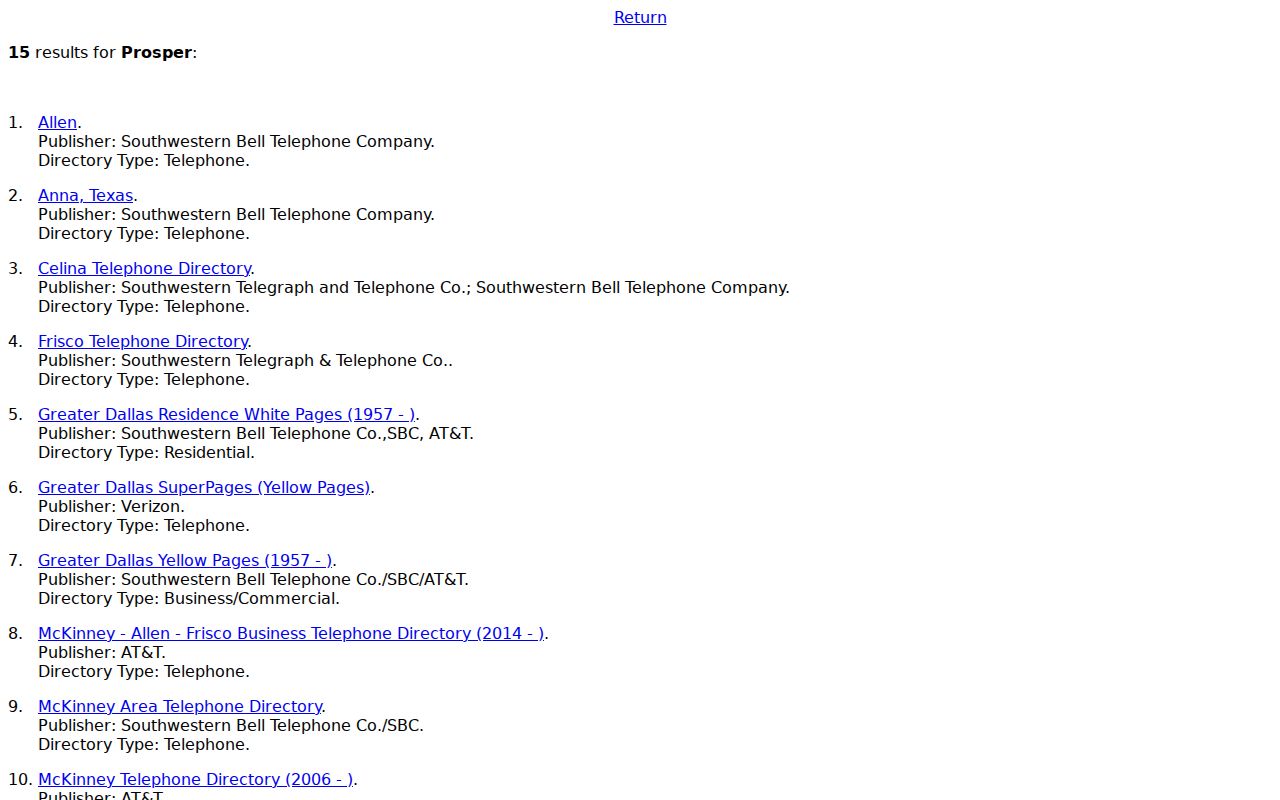This screenshot has width=1280, height=800.
Task: Click Directory Type line under Frisco Telephone Directory
Action: [144, 379]
